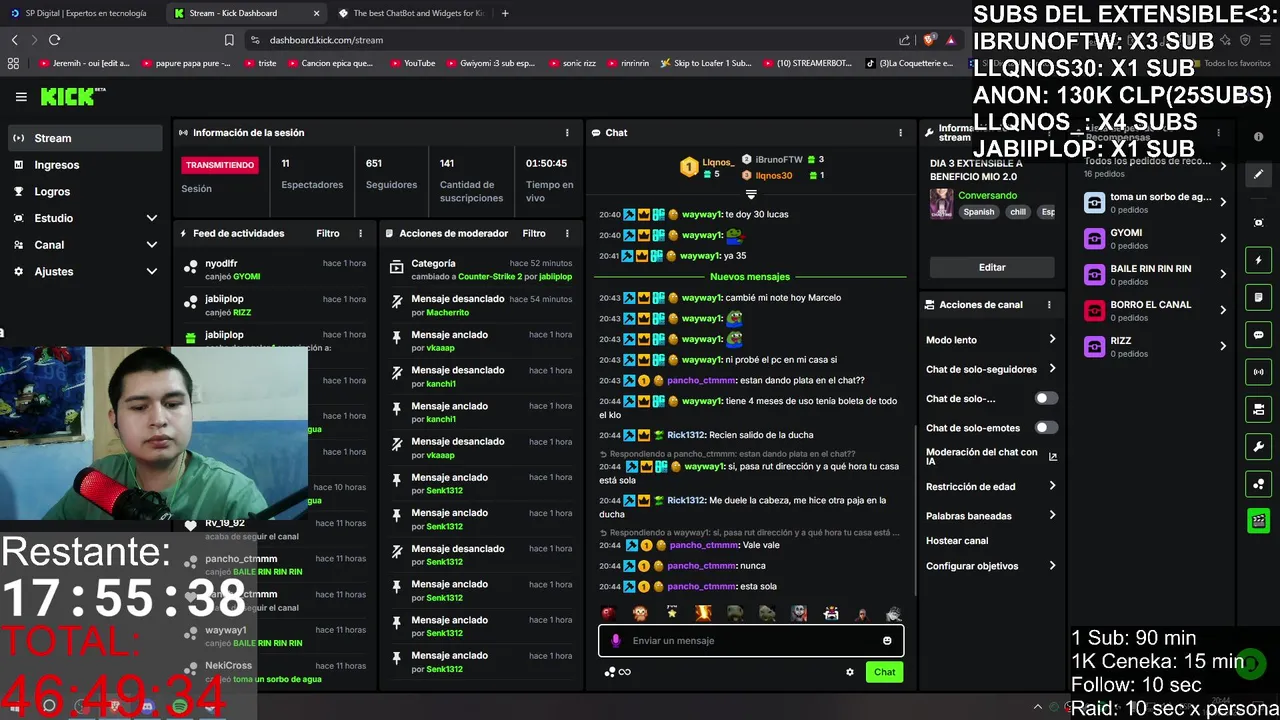Open chat settings gear icon
The height and width of the screenshot is (720, 1280).
[x=850, y=672]
